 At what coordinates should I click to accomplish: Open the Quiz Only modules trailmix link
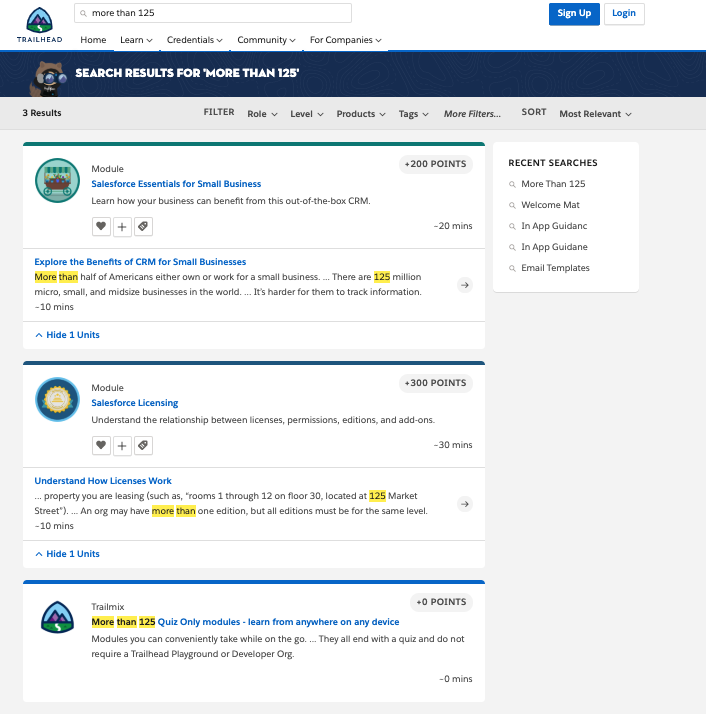246,622
